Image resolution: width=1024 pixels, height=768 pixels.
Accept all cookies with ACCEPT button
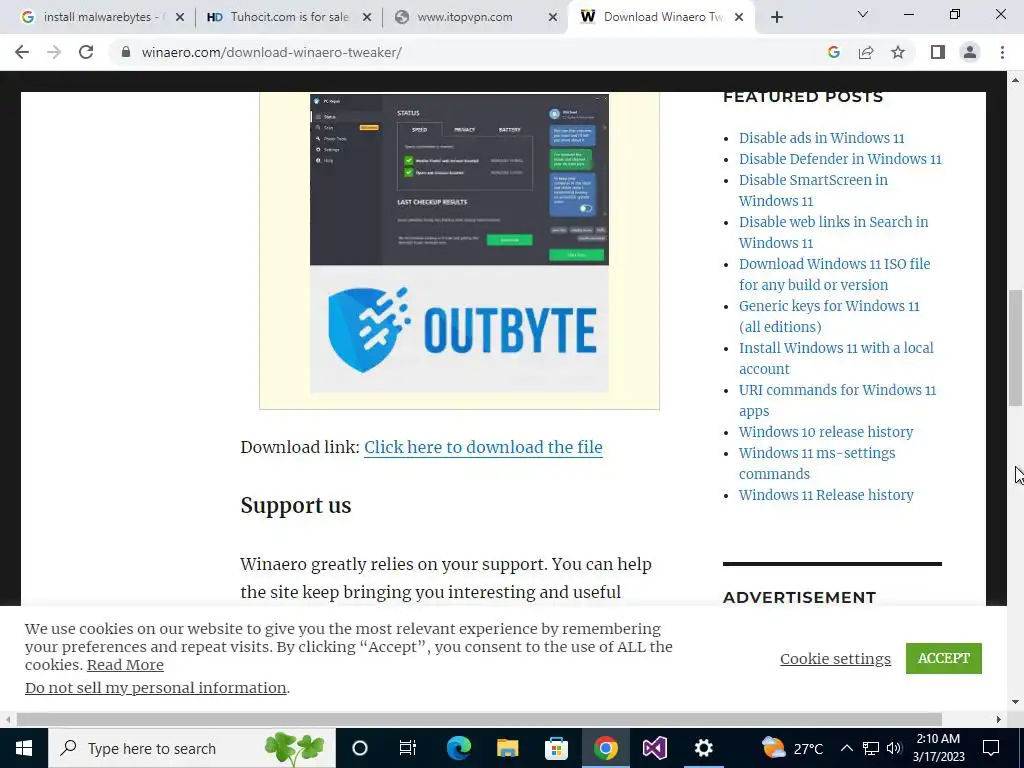[x=944, y=658]
